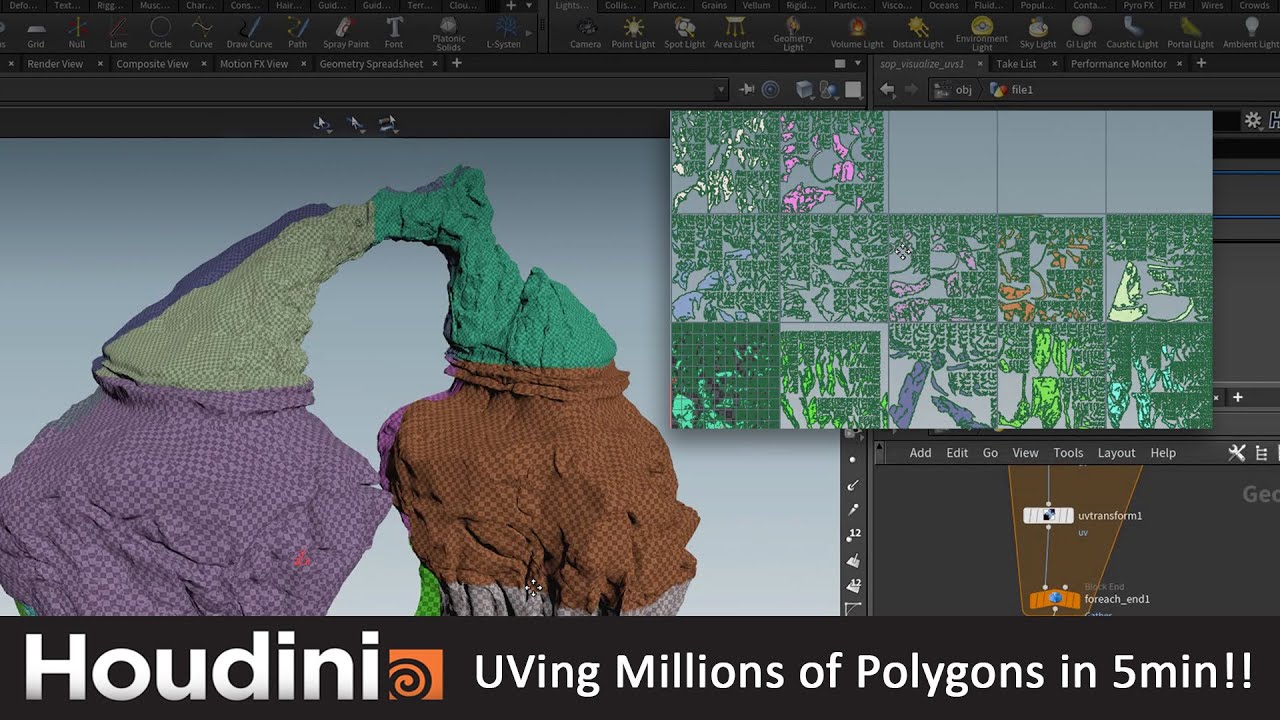Open the viewport shading cube dropdown
Viewport: 1280px width, 720px height.
tap(803, 90)
